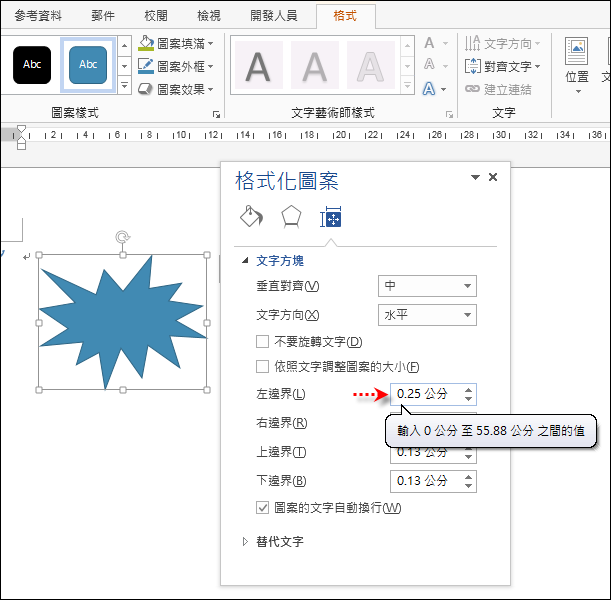611x600 pixels.
Task: Open 格式化圖案 pane options dropdown arrow
Action: (475, 177)
